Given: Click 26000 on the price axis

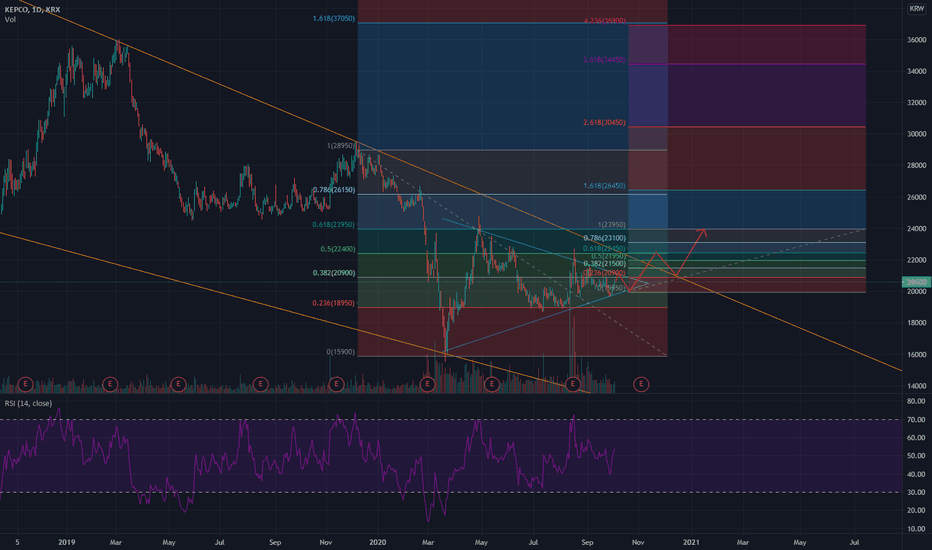Looking at the screenshot, I should coord(917,197).
